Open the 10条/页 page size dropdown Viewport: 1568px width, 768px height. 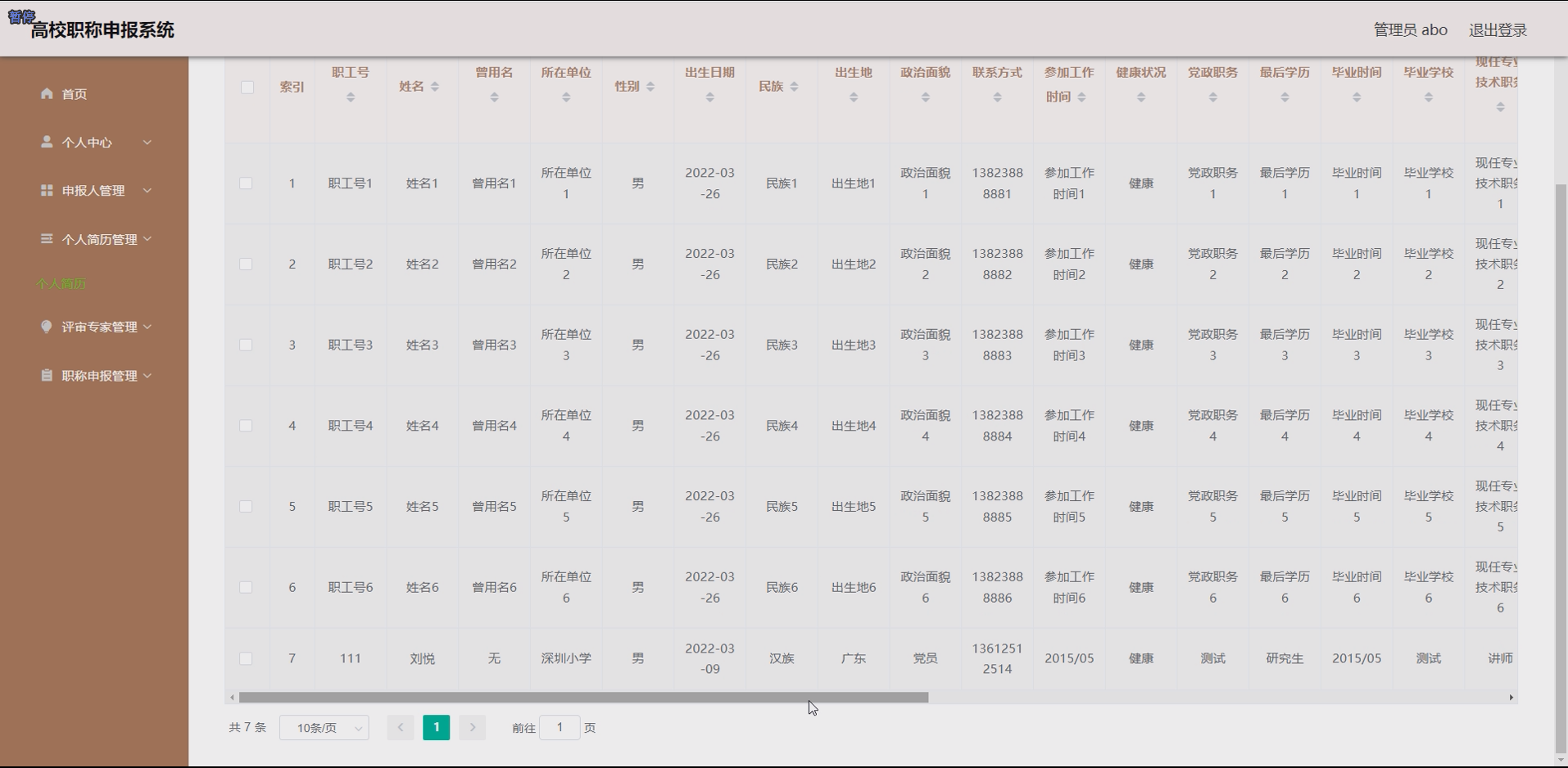pyautogui.click(x=324, y=727)
